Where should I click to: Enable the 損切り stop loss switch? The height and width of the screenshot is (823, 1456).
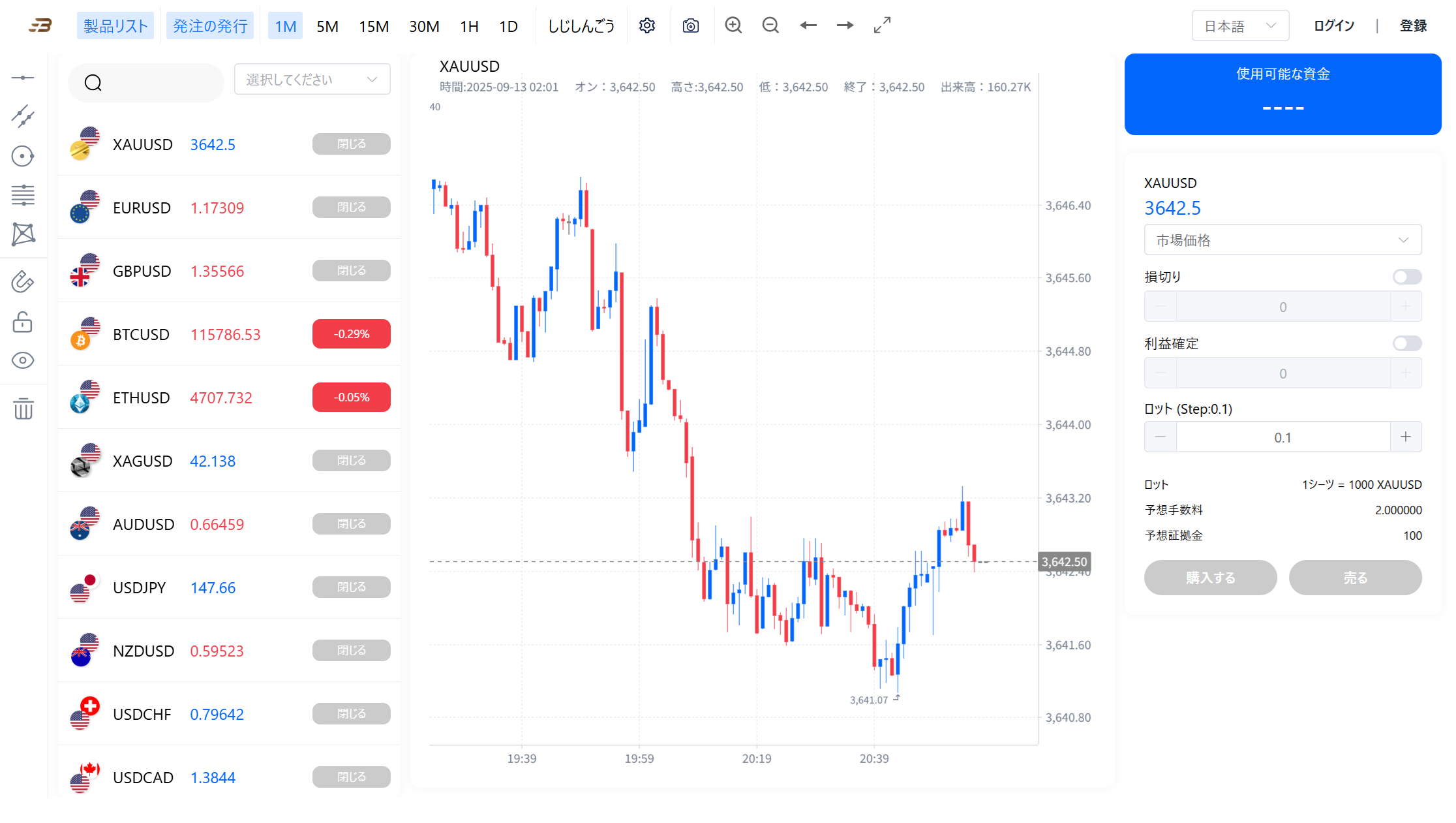pyautogui.click(x=1406, y=277)
